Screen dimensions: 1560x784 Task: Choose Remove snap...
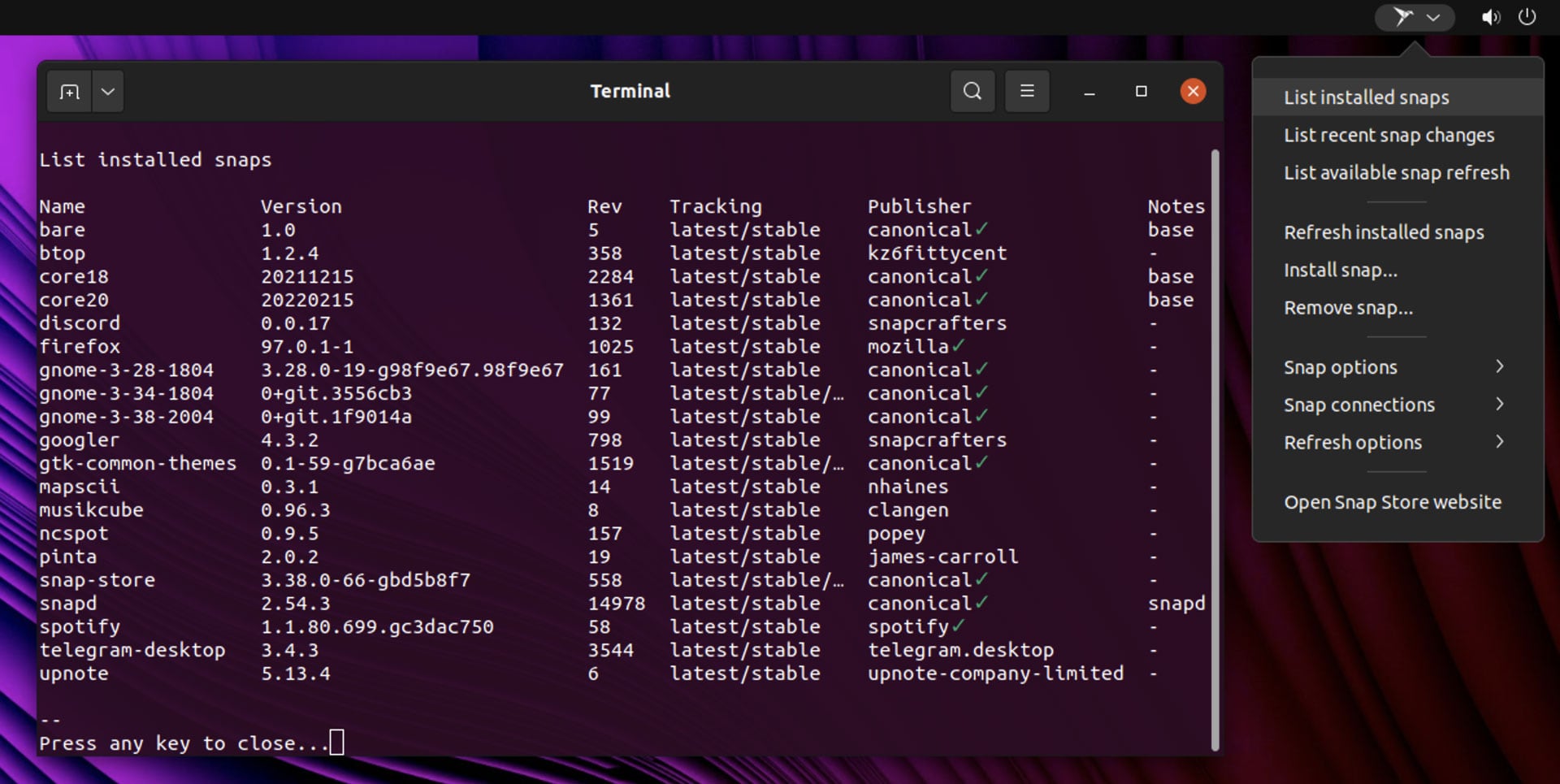coord(1397,308)
